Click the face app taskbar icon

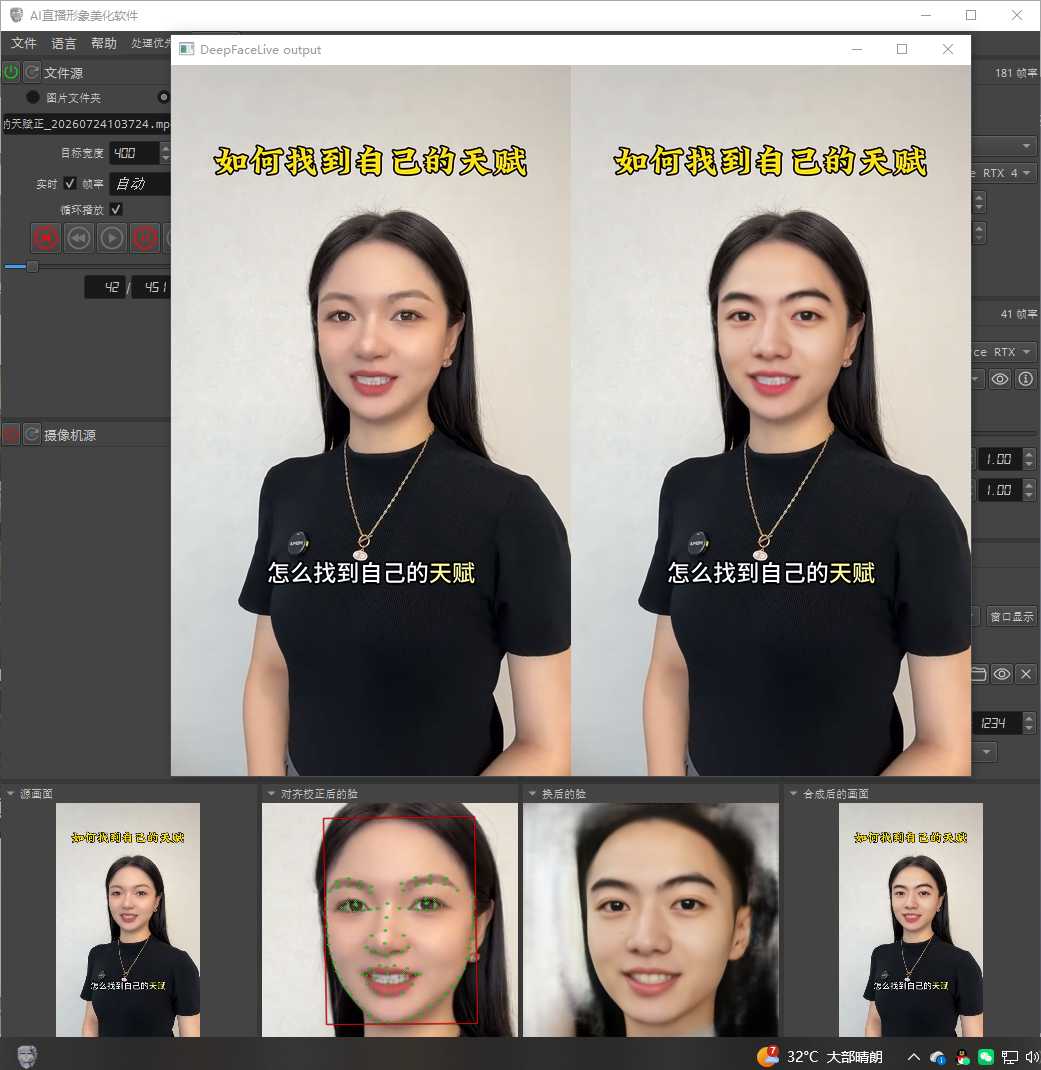pos(27,1056)
